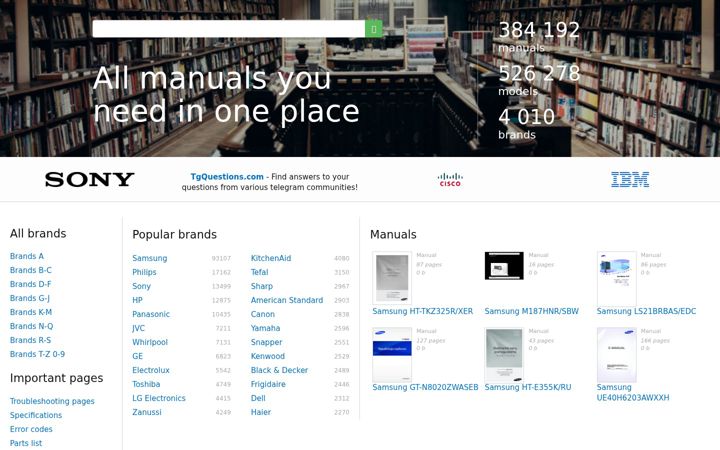This screenshot has height=450, width=720.
Task: Open the TgQuestions.com link
Action: click(227, 176)
